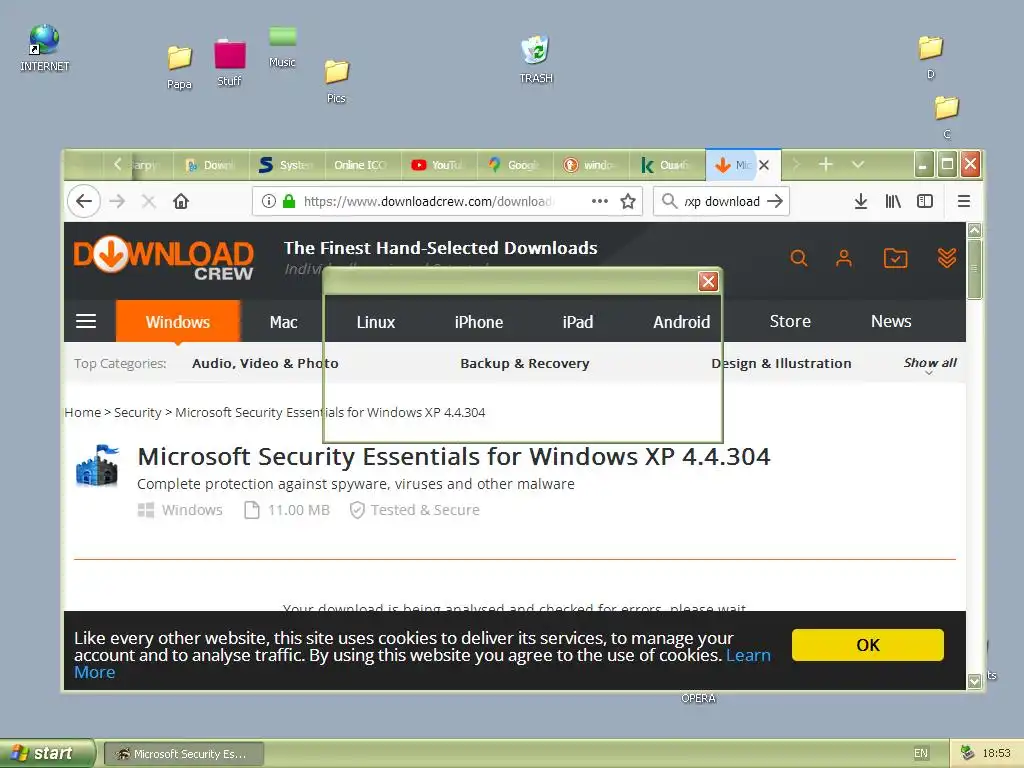The image size is (1024, 768).
Task: Click the Windows XP start button
Action: (x=47, y=753)
